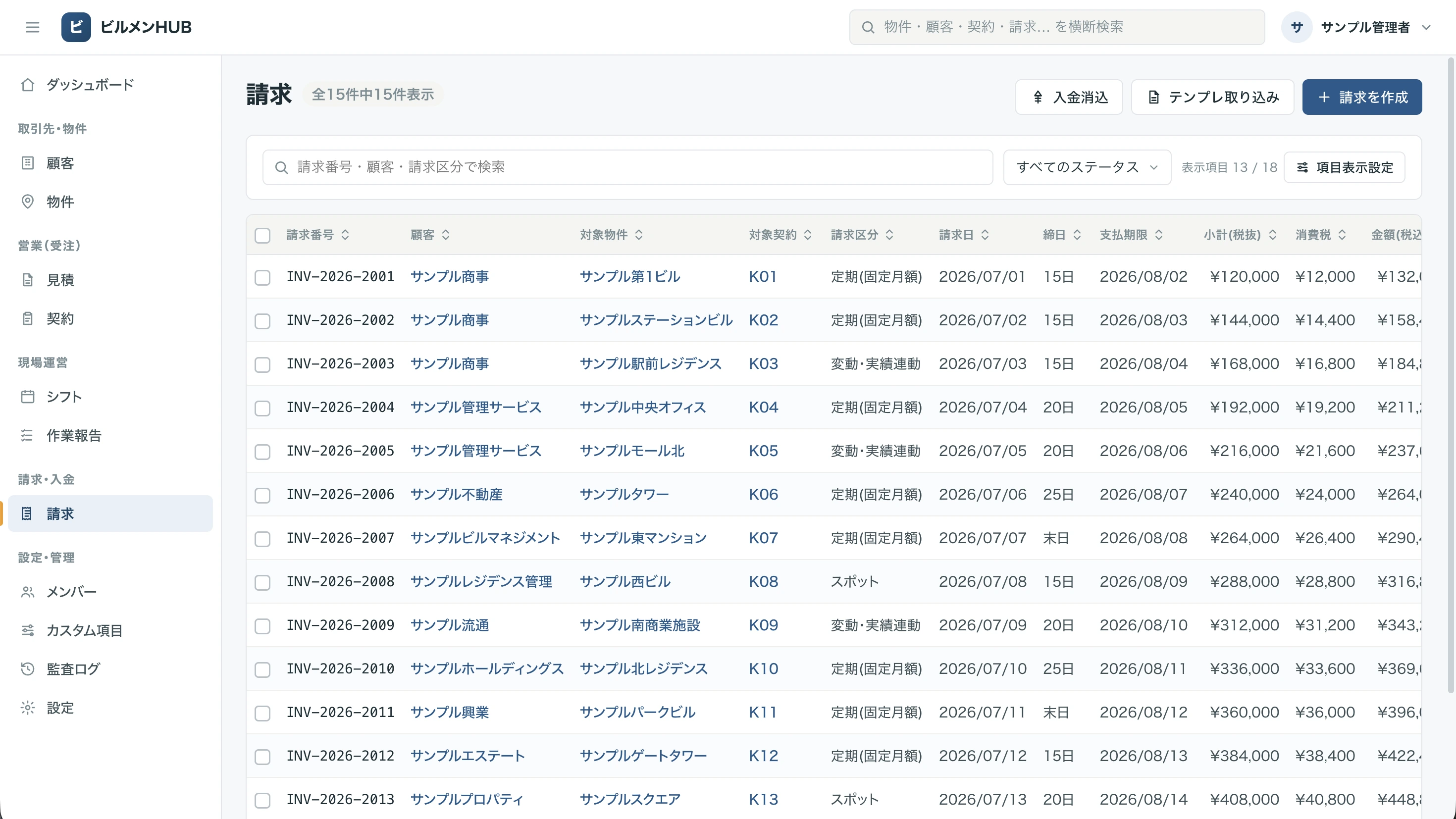Image resolution: width=1456 pixels, height=819 pixels.
Task: Toggle the select-all header checkbox
Action: (x=262, y=235)
